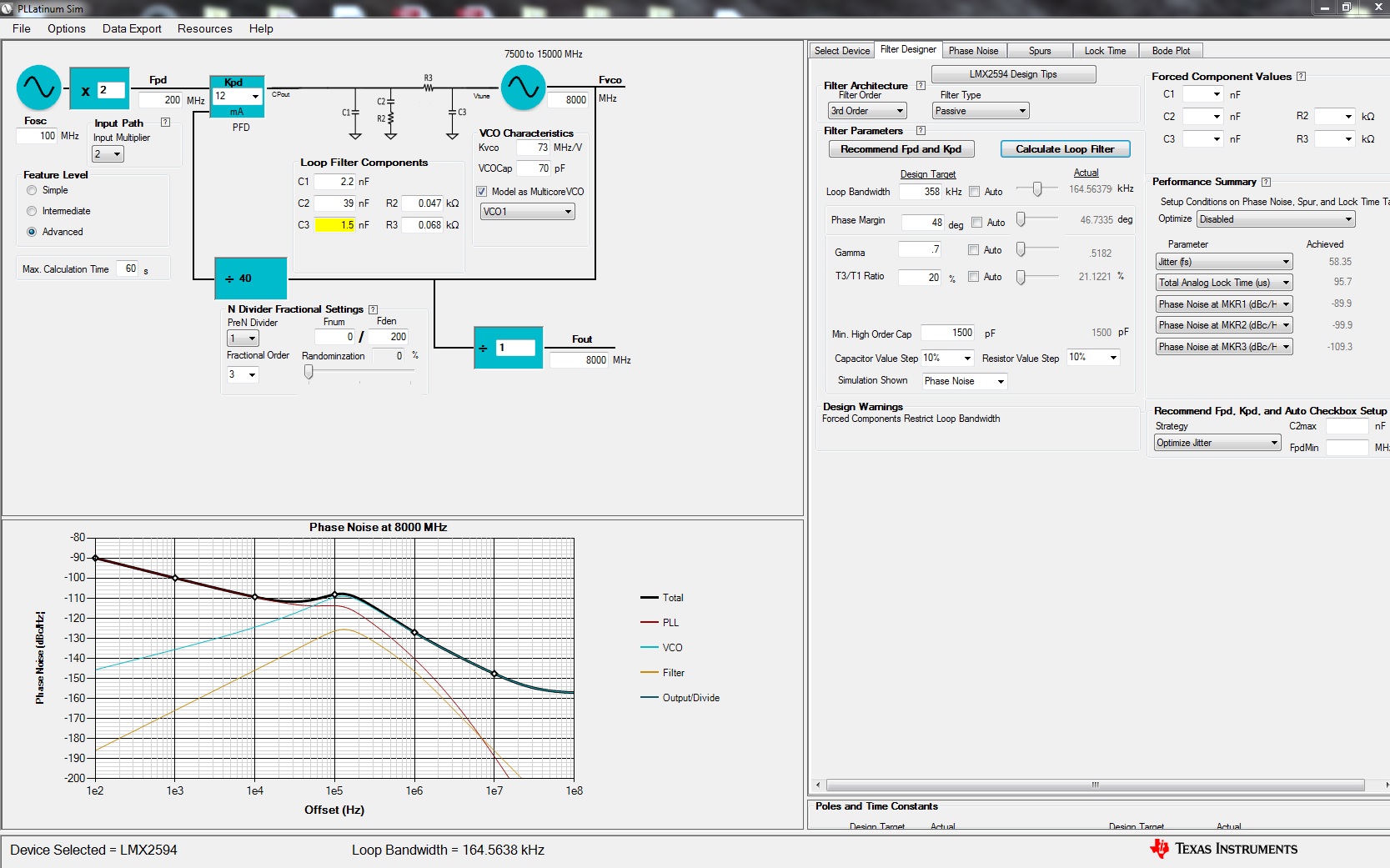
Task: Click the output divider ÷ block
Action: (508, 348)
